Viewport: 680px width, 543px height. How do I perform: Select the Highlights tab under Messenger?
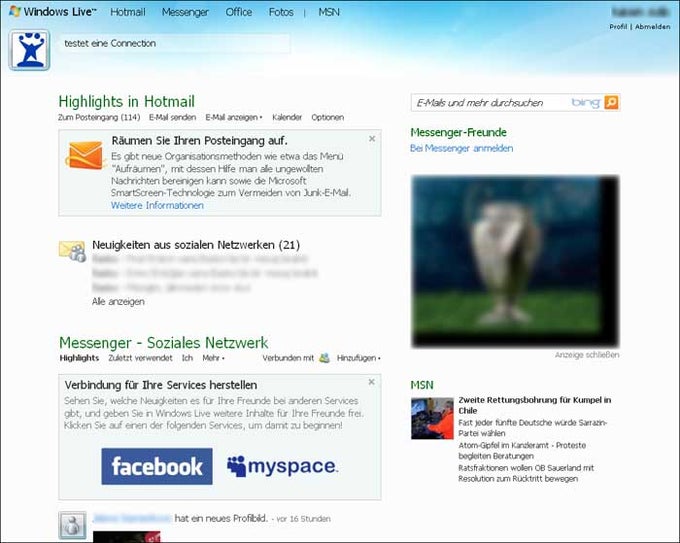79,358
